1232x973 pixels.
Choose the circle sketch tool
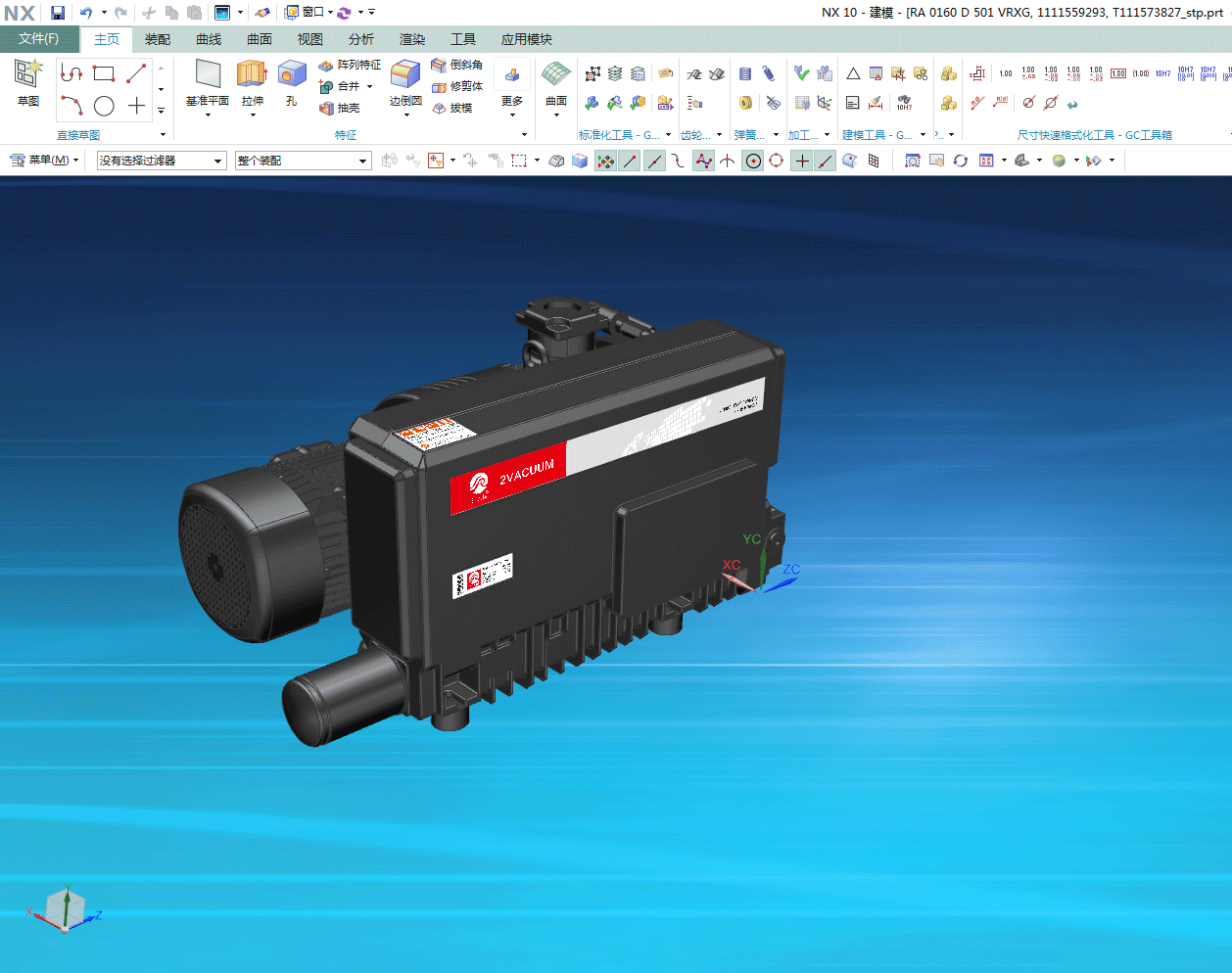click(x=104, y=106)
